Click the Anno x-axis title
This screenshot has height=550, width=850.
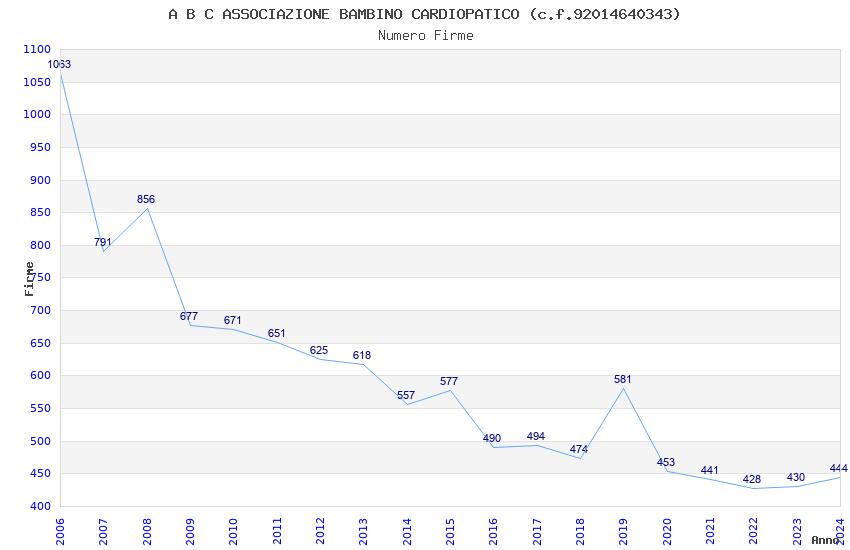point(825,540)
